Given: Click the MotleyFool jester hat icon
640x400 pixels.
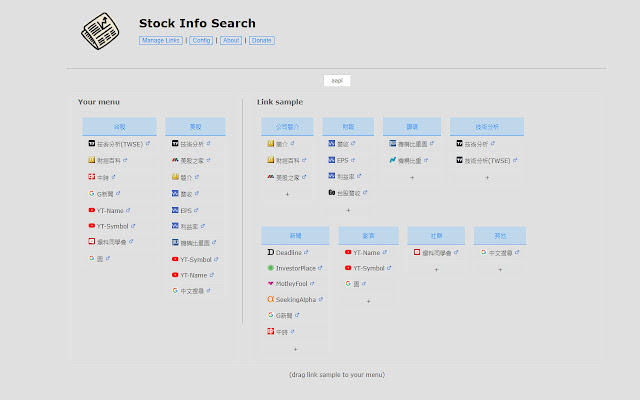Looking at the screenshot, I should click(x=271, y=283).
